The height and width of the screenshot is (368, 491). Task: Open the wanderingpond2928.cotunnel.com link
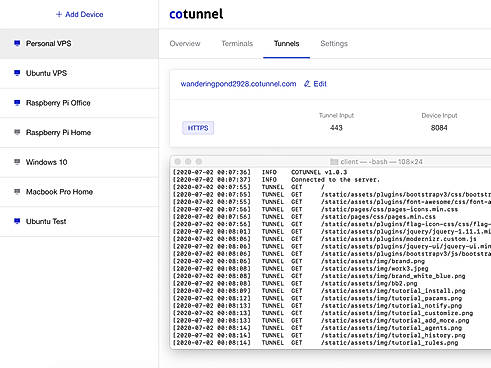[238, 84]
